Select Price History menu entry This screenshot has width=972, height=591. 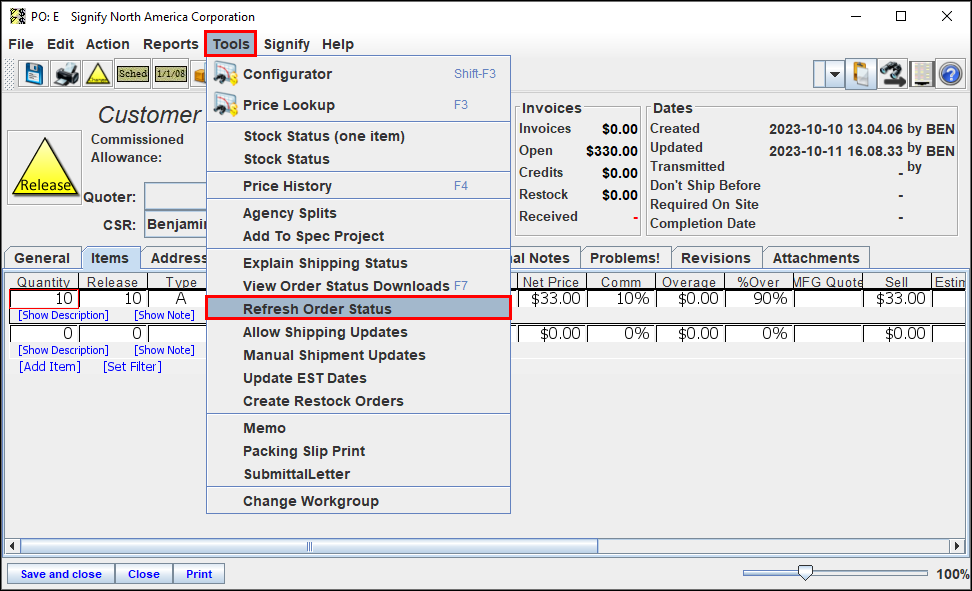[x=358, y=186]
